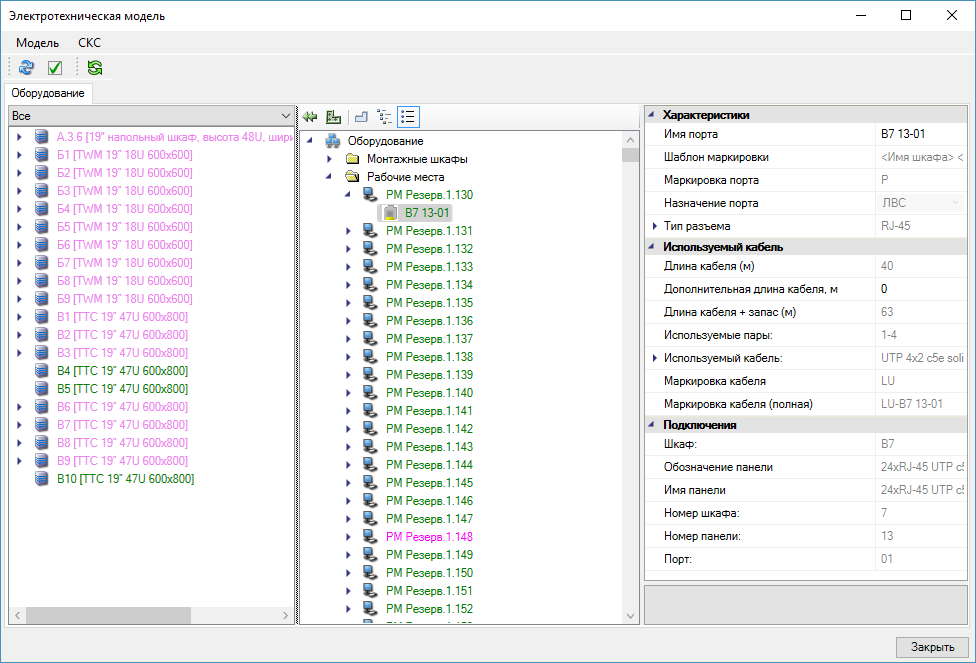Viewport: 976px width, 663px height.
Task: Click the workstation icon of РМ Резерв.1.130
Action: tap(371, 195)
